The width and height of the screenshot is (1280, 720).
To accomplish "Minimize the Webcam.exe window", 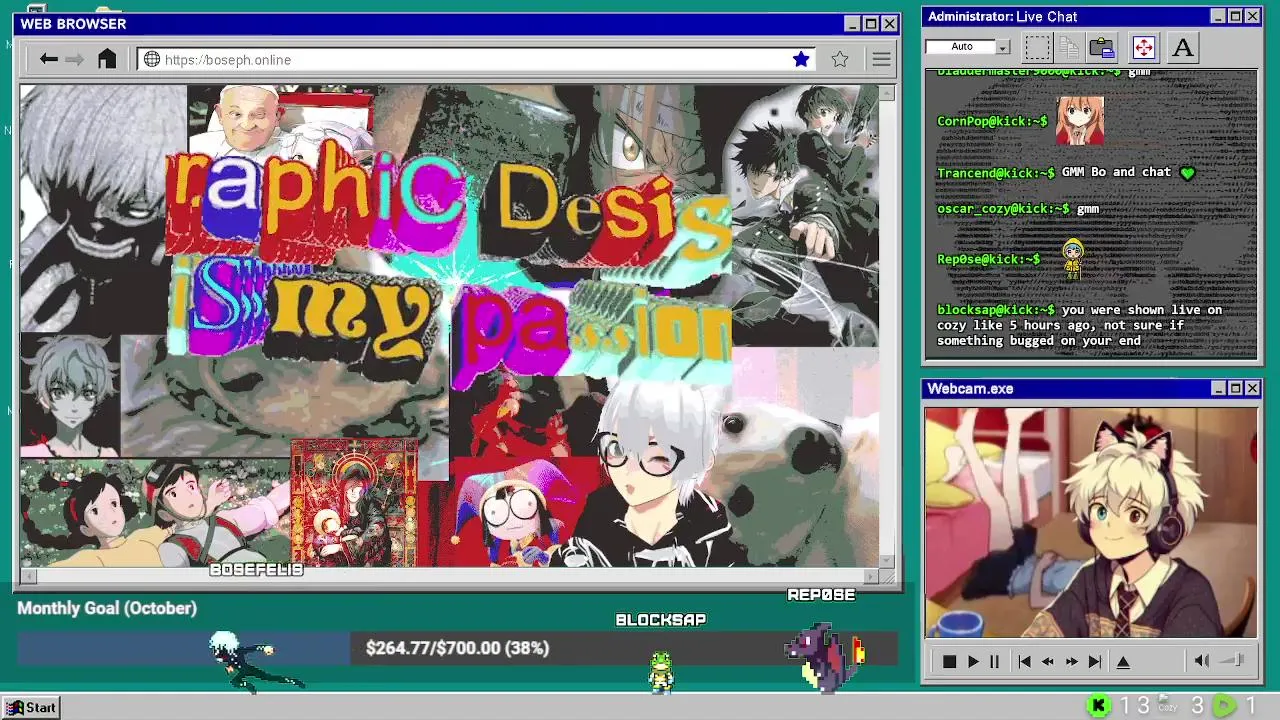I will point(1218,388).
